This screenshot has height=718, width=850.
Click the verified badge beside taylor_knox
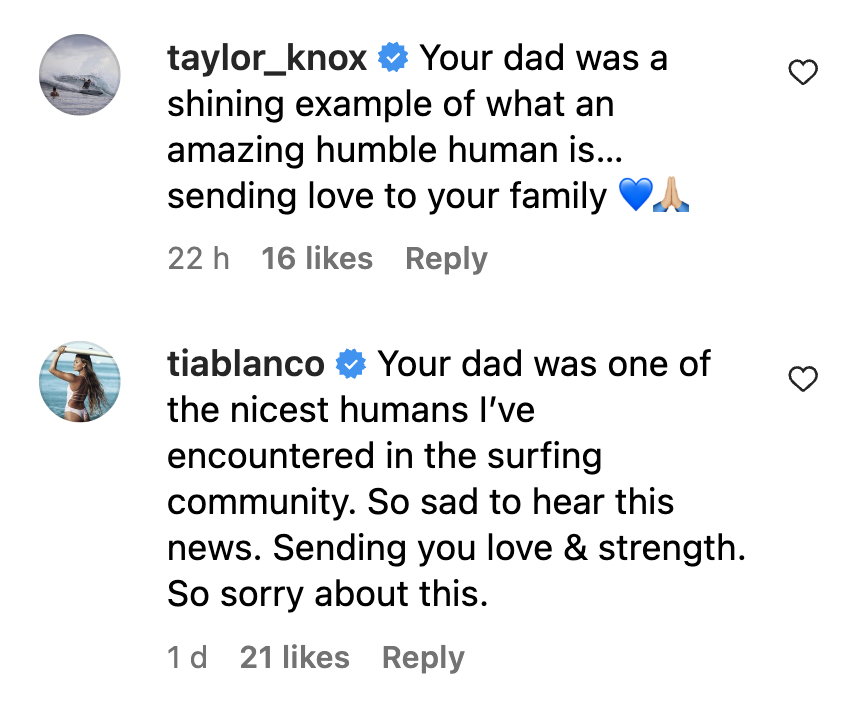pyautogui.click(x=392, y=59)
